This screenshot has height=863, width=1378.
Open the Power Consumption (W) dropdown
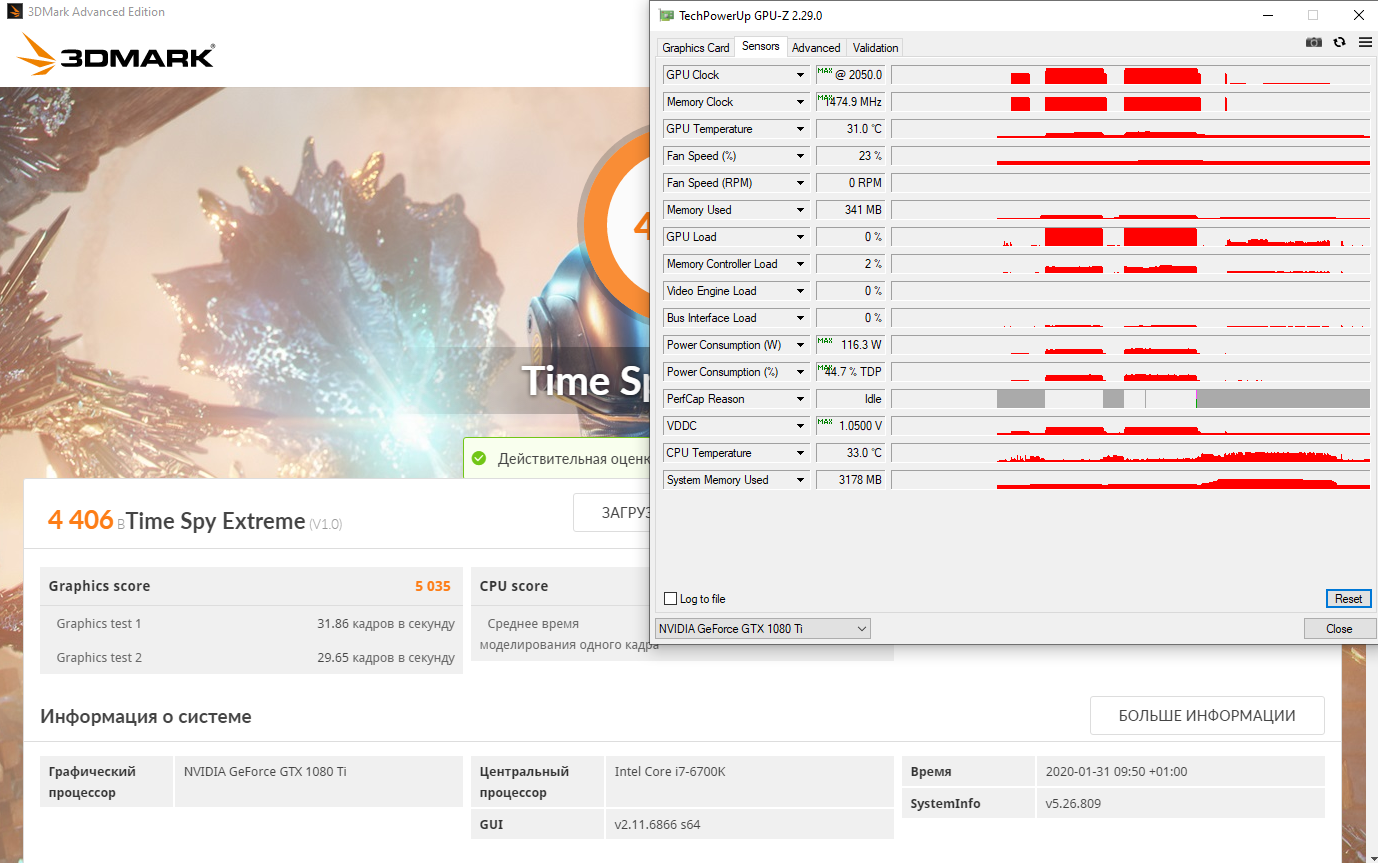800,345
